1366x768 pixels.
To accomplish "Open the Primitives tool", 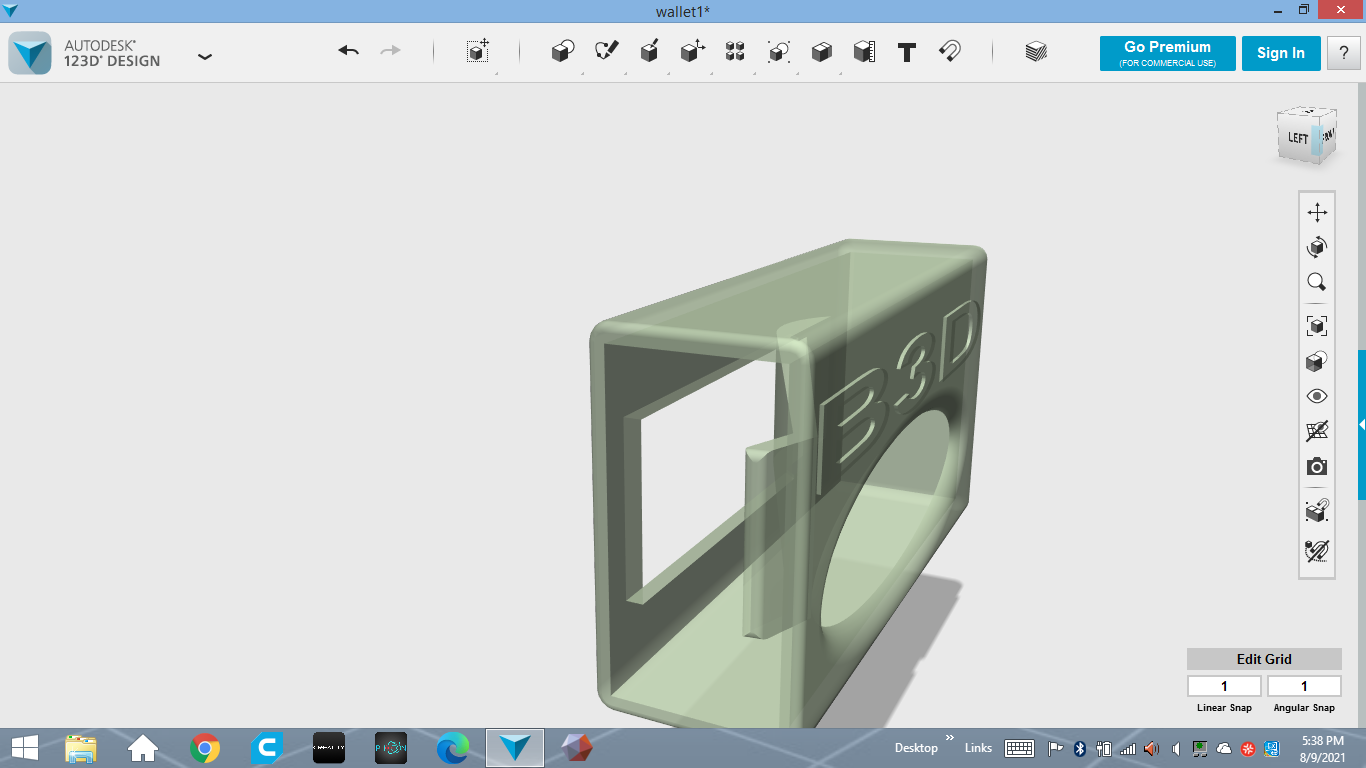I will click(561, 52).
